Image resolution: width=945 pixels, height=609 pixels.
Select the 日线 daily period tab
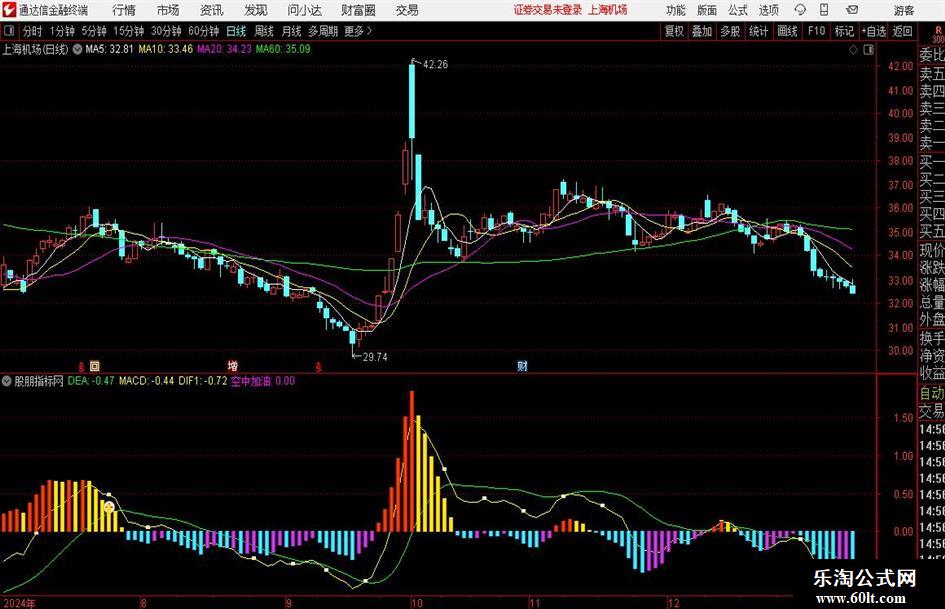tap(236, 31)
